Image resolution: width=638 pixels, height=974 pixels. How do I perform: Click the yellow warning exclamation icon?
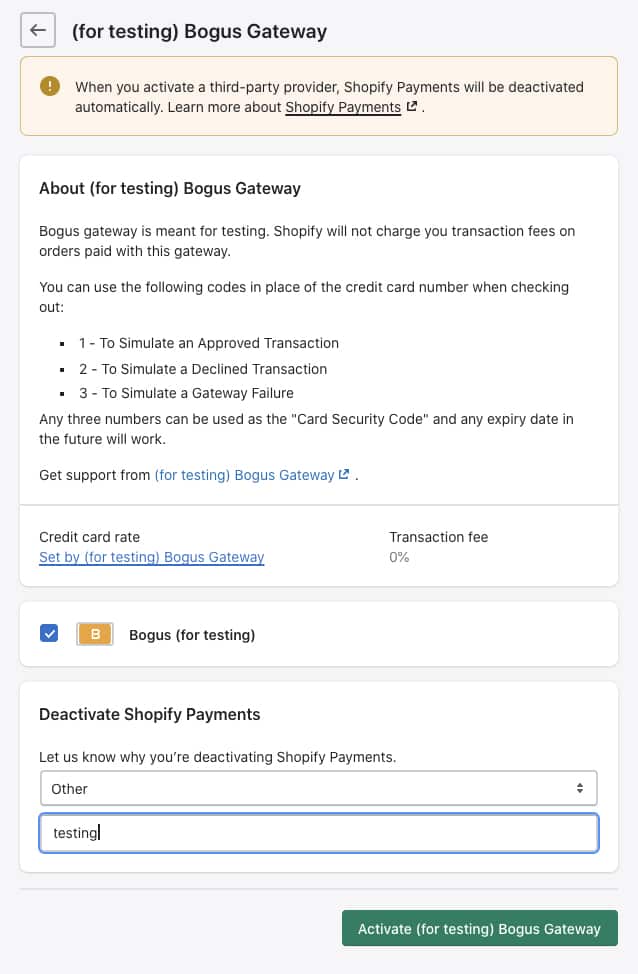click(50, 86)
